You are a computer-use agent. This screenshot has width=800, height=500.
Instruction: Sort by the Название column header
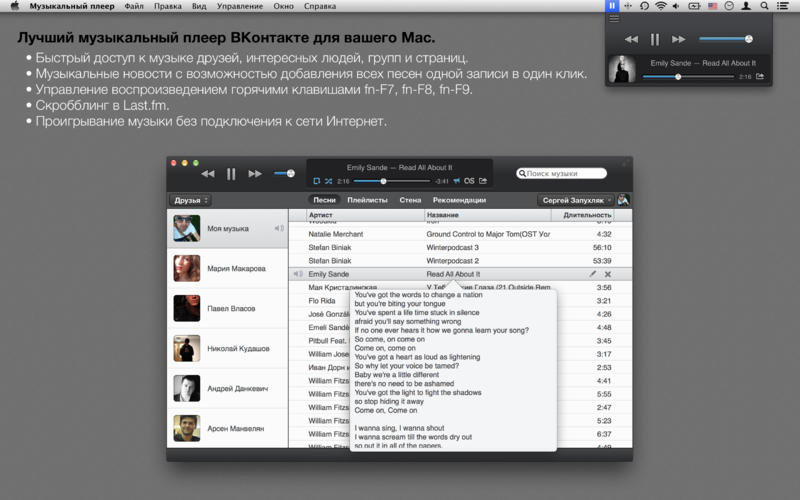(x=488, y=215)
